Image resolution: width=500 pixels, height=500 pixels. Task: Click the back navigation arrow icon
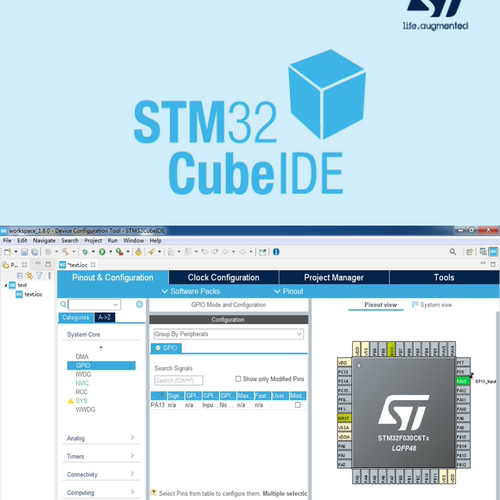pos(225,252)
